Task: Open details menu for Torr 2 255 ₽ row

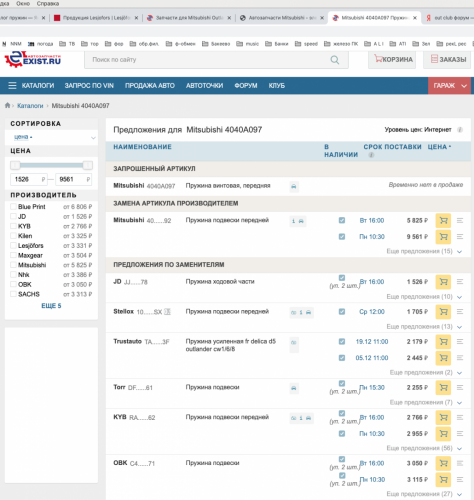Action: click(460, 388)
